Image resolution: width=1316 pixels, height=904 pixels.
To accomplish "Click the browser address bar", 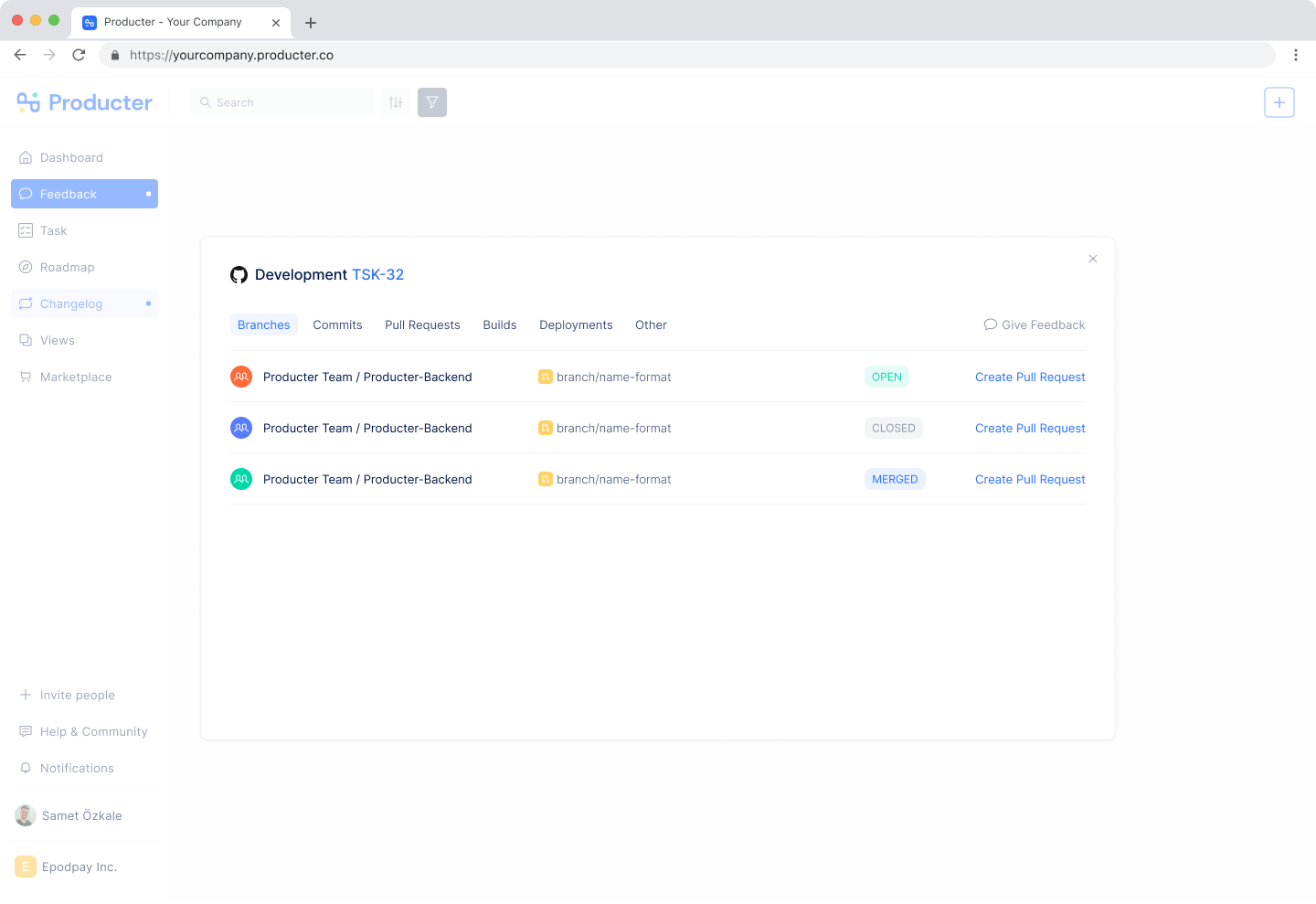I will (x=687, y=55).
